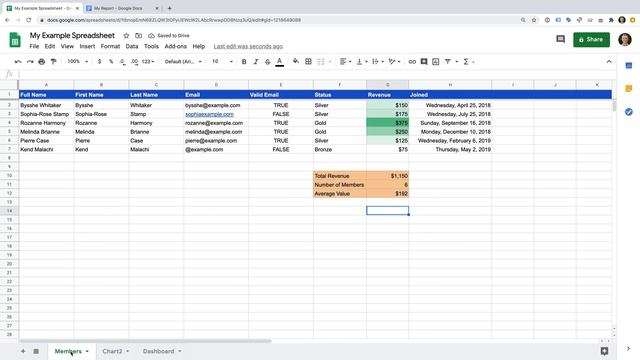
Task: Toggle italic formatting
Action: point(256,62)
